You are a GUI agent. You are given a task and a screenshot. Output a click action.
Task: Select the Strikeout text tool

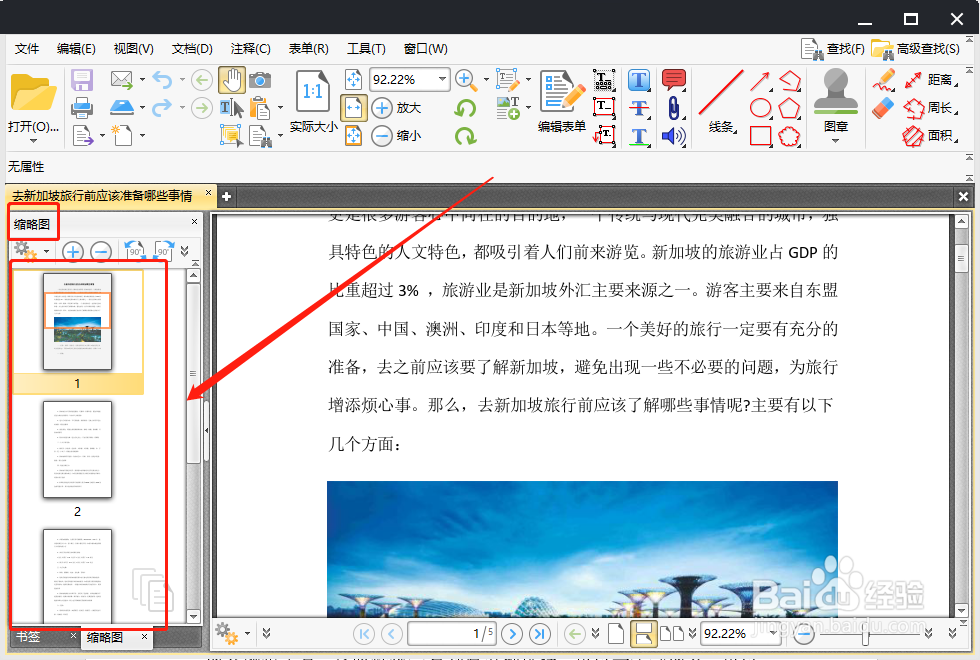point(639,108)
